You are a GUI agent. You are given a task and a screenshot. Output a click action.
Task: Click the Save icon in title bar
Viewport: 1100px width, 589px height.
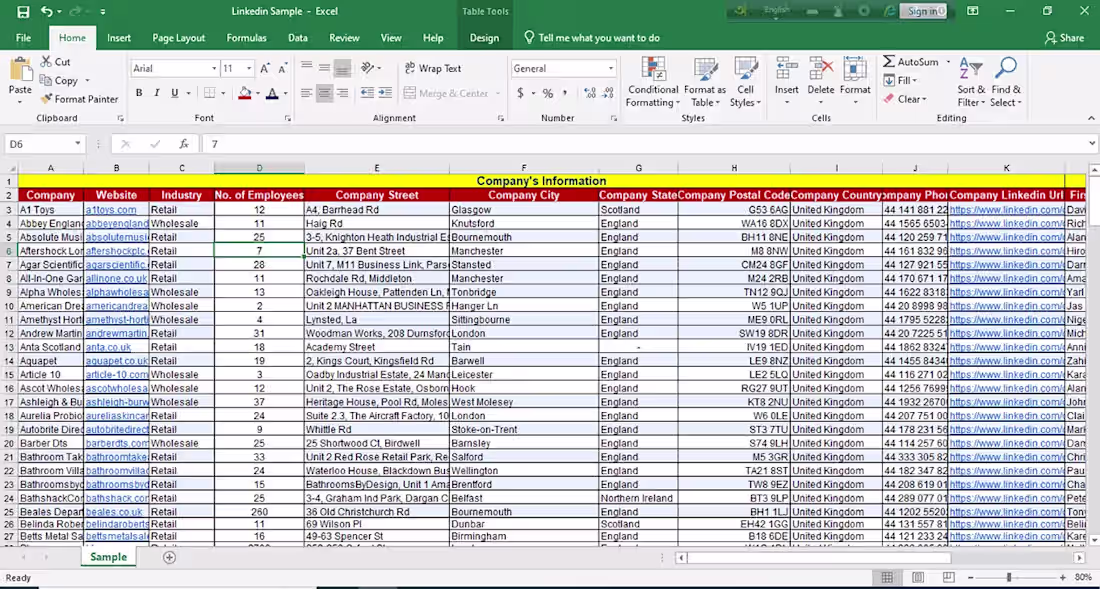tap(23, 11)
